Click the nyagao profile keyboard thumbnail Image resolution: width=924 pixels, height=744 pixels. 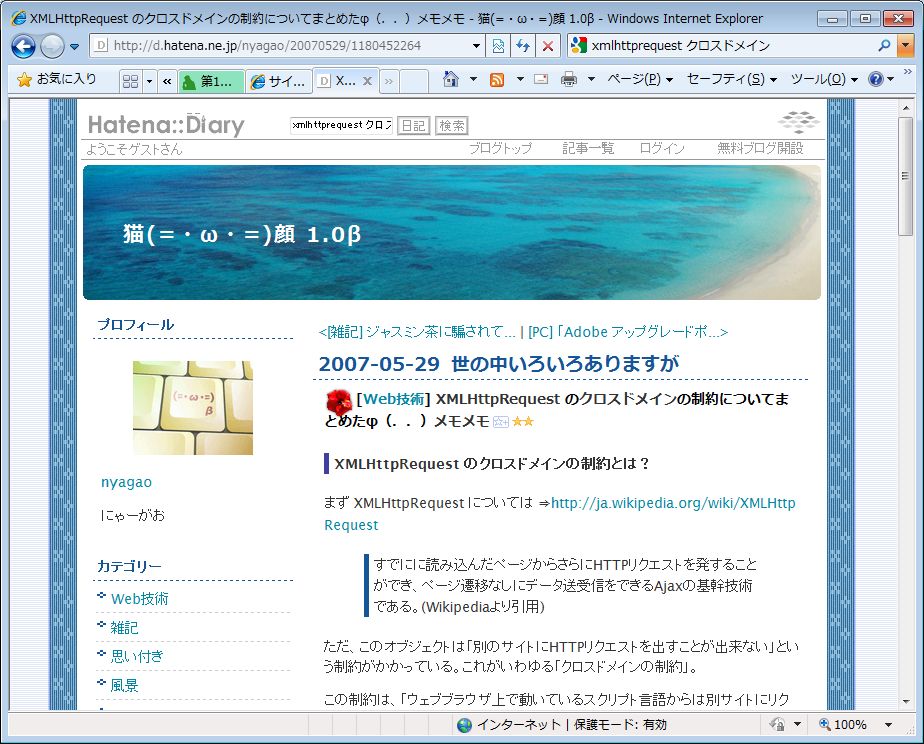coord(192,408)
